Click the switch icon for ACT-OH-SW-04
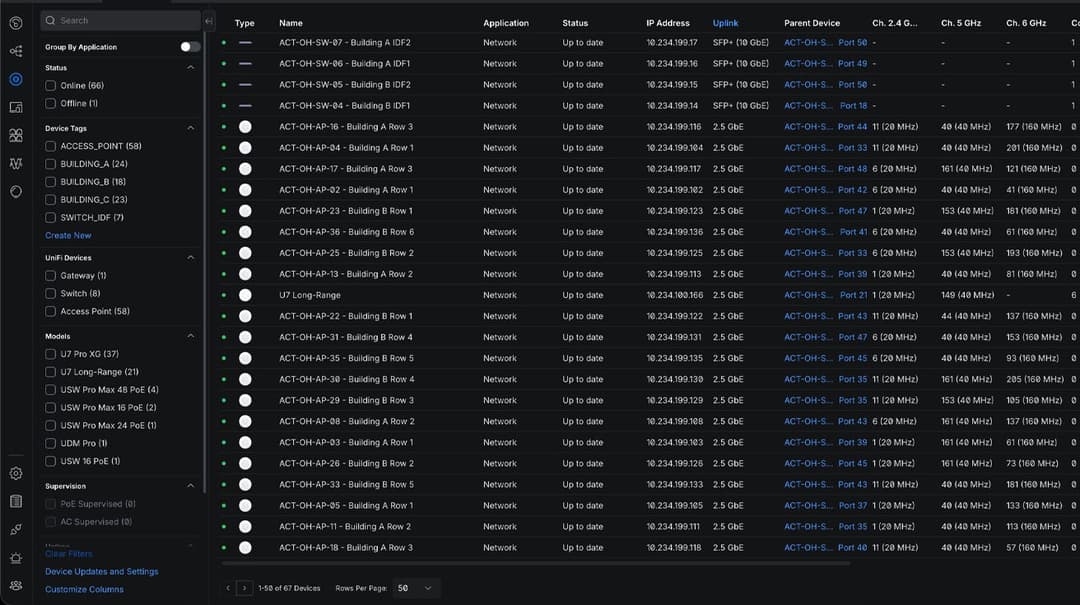 245,105
